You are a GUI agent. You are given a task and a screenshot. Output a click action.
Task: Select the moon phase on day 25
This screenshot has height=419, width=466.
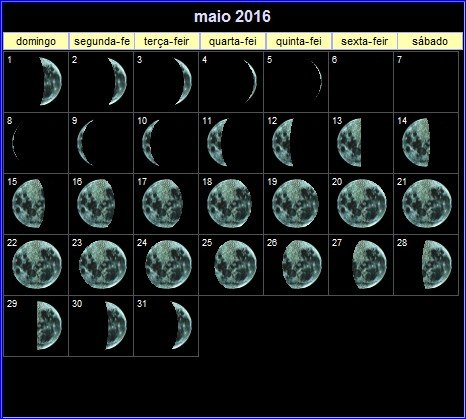(x=236, y=264)
